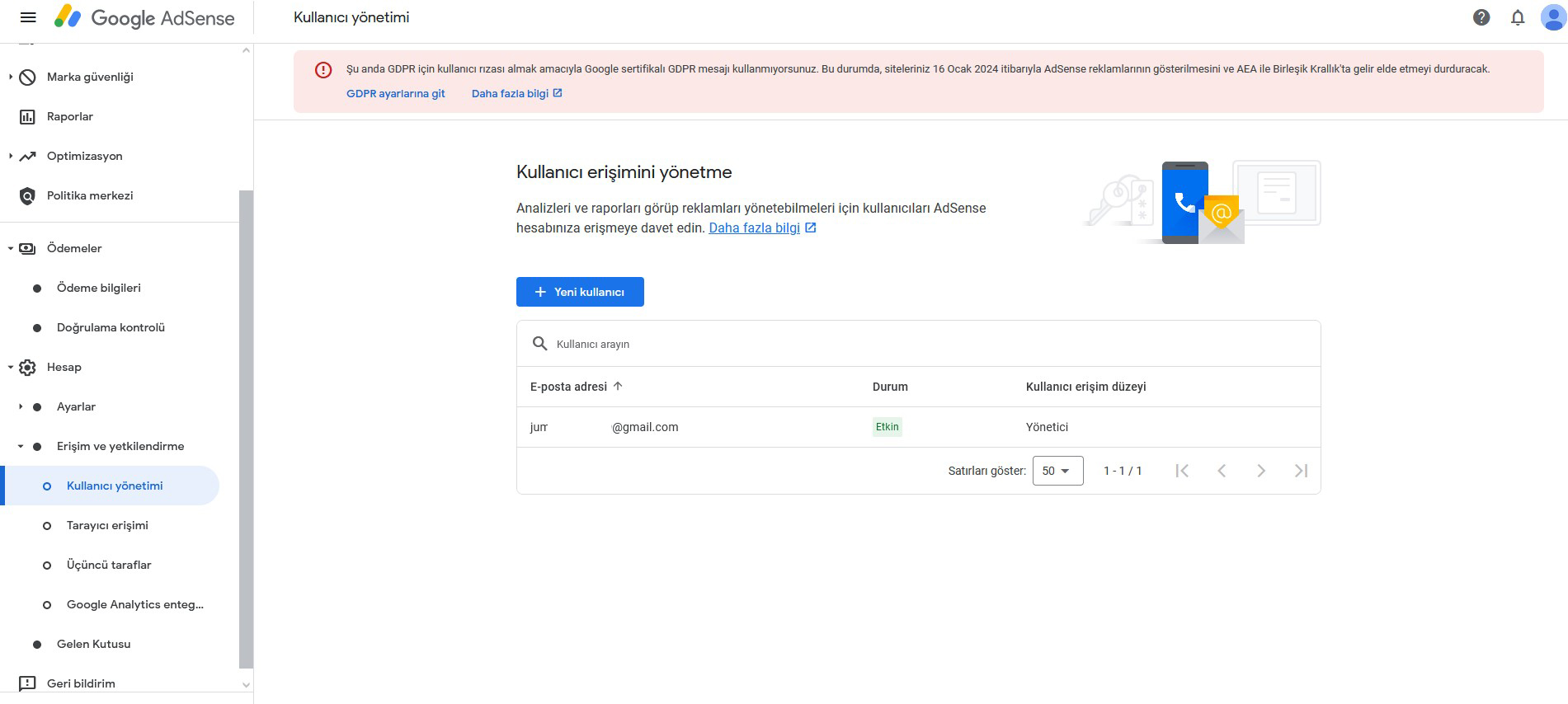
Task: Expand the Ayarlar submenu arrow
Action: (21, 406)
